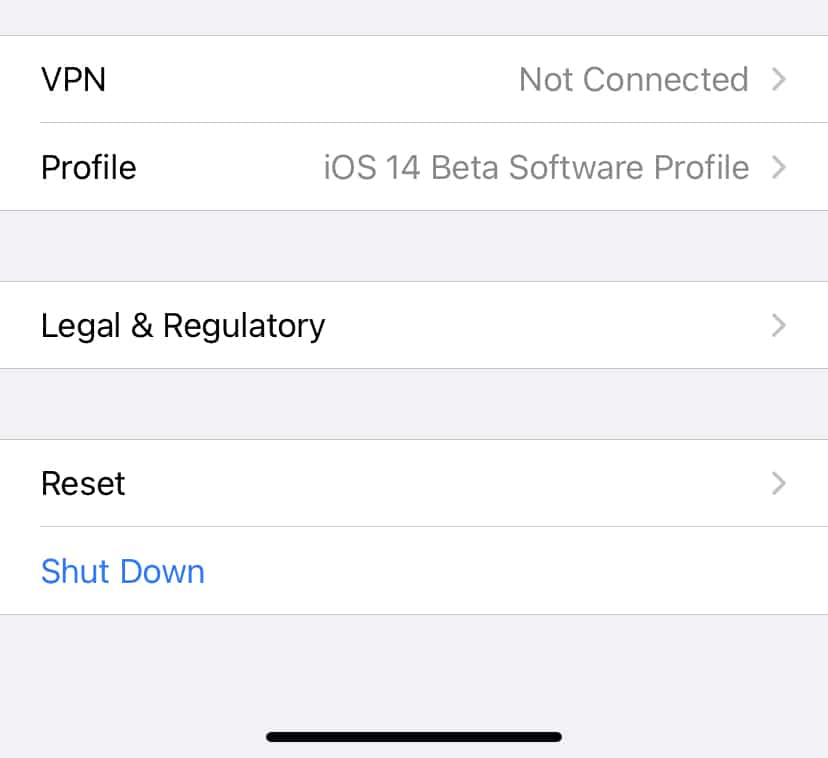Tap "iOS 14" in the profile name
This screenshot has height=758, width=828.
coord(372,167)
